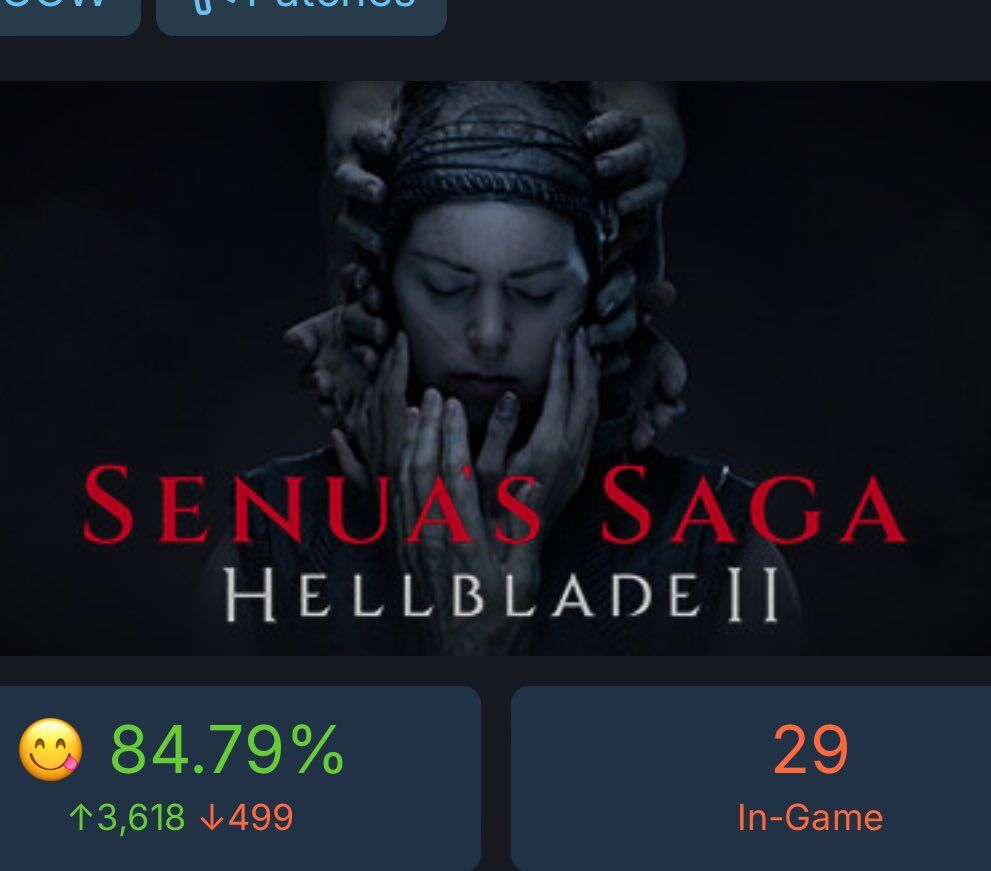Click the yummy face rating emoji
This screenshot has height=871, width=991.
(51, 750)
